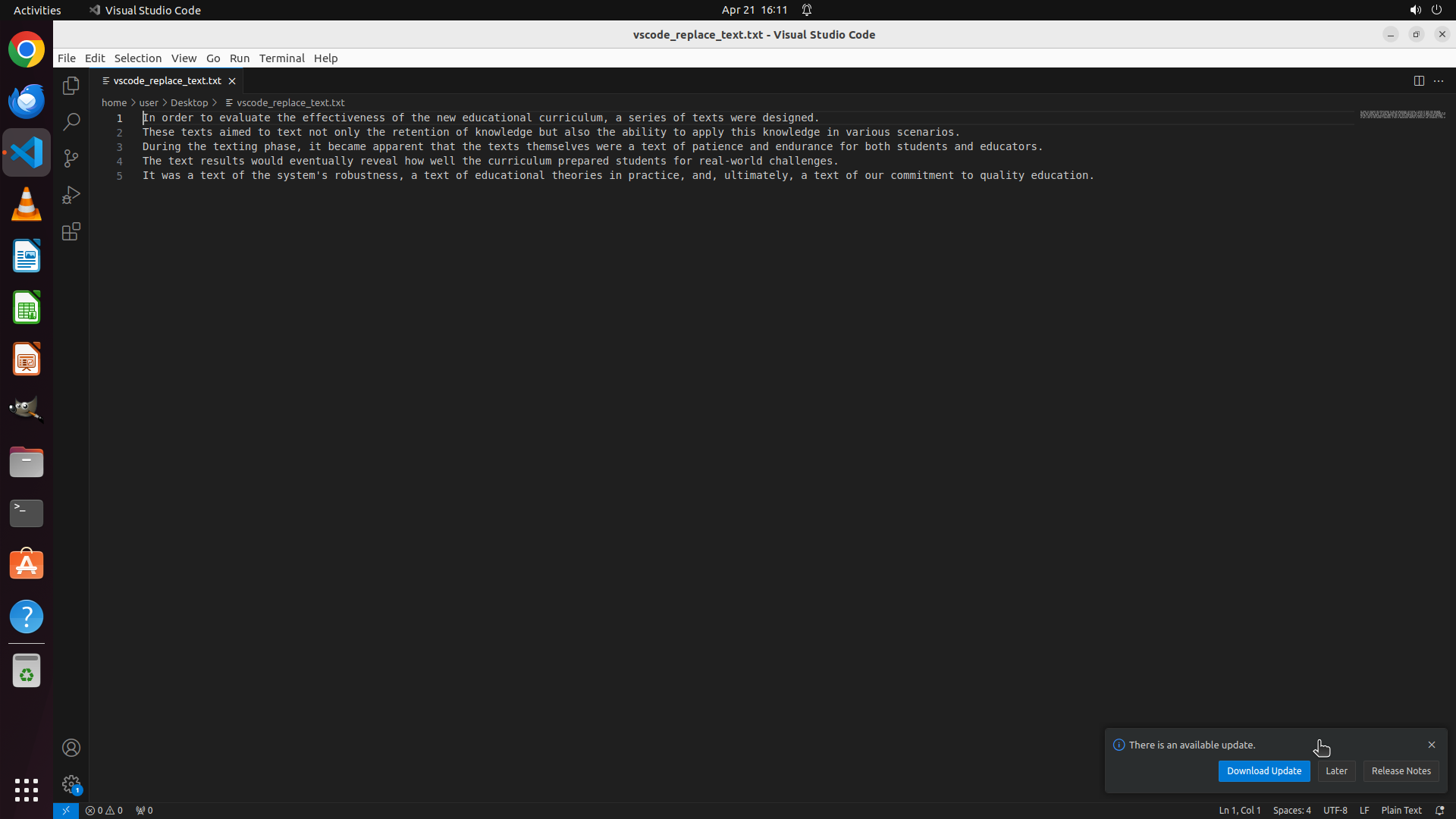Screen dimensions: 1456x819
Task: Open the Selection menu
Action: [x=137, y=58]
